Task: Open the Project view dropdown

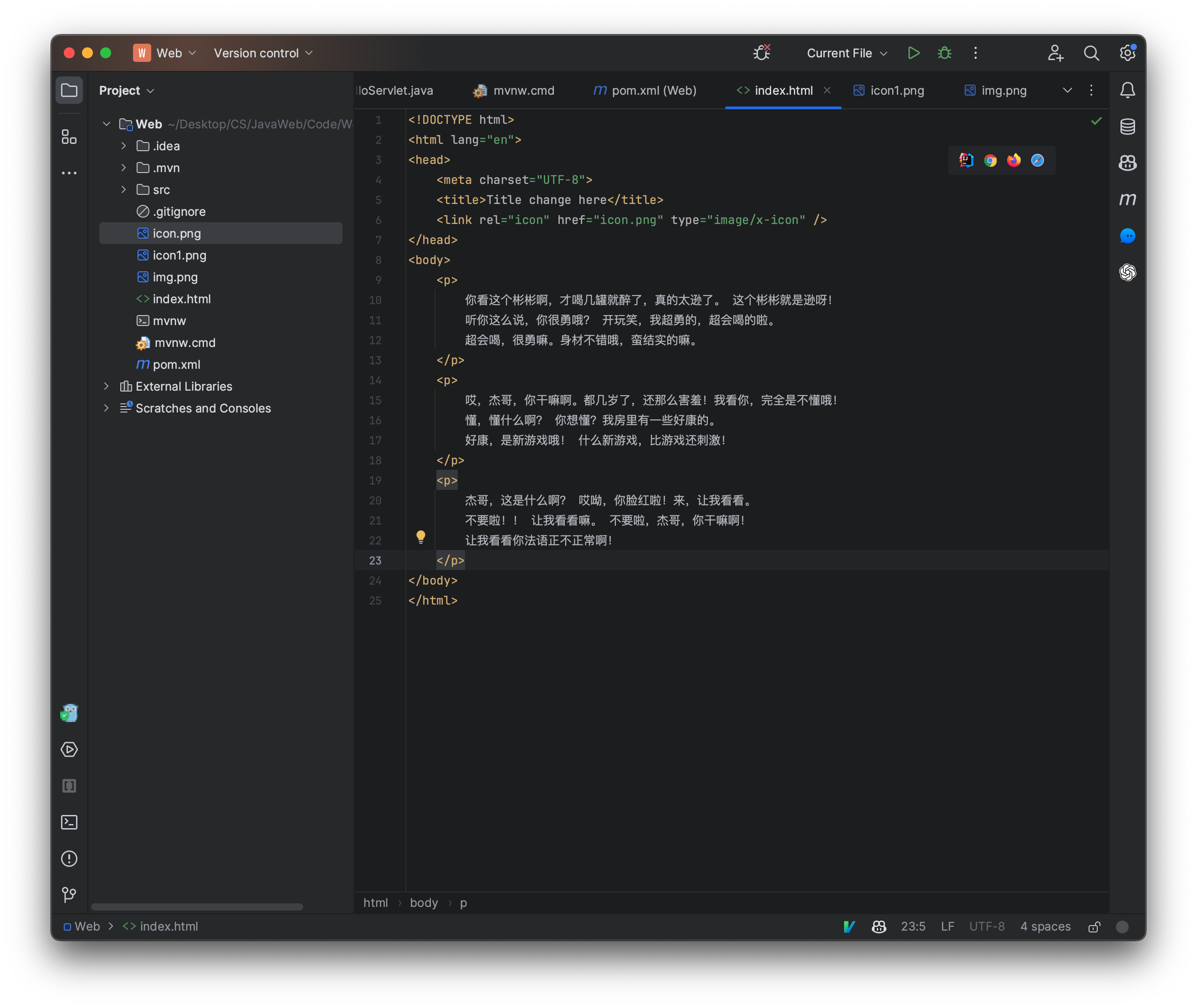Action: (126, 90)
